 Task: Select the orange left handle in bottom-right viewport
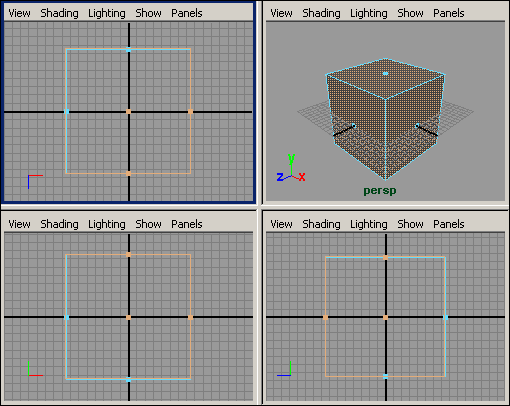(325, 317)
